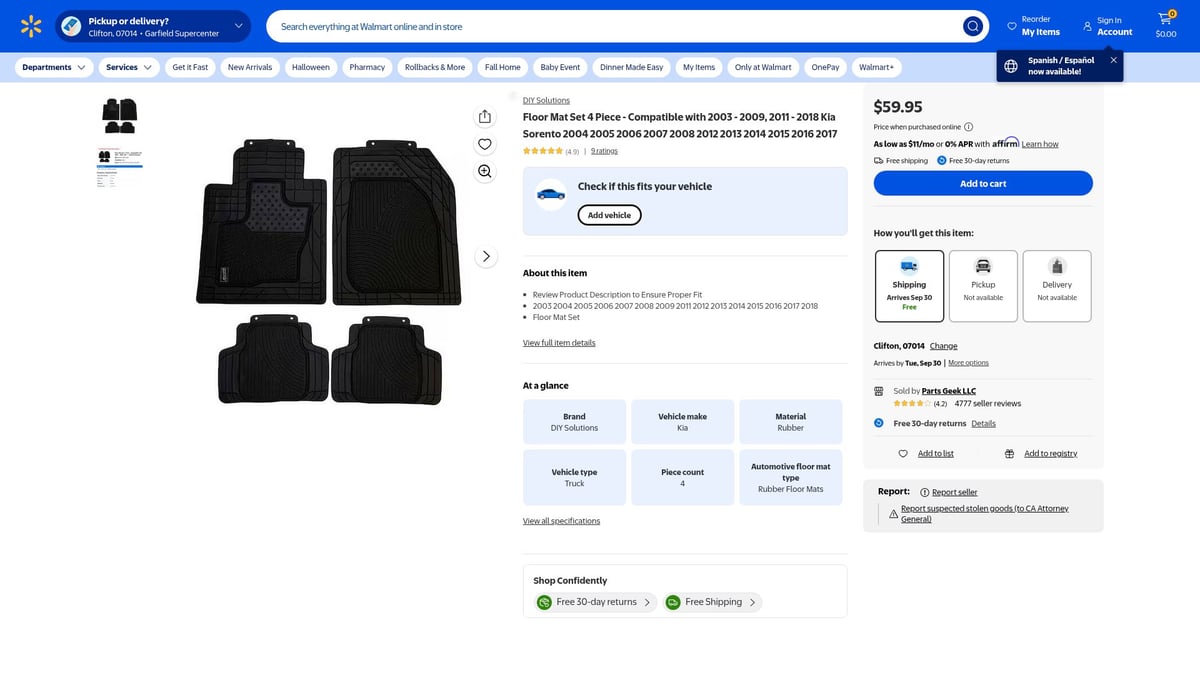Open the 9 ratings link
1200x675 pixels.
coord(604,151)
